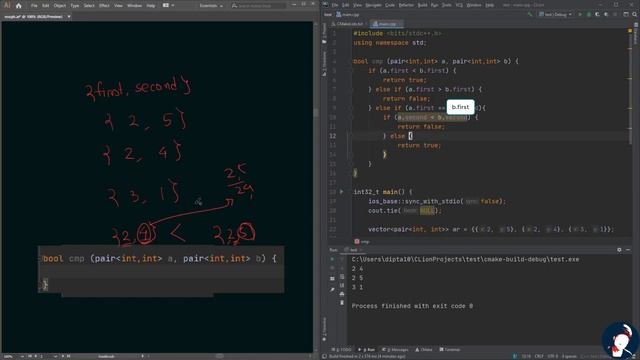Open CLion Refactor menu
This screenshot has height=360, width=640.
tap(406, 5)
